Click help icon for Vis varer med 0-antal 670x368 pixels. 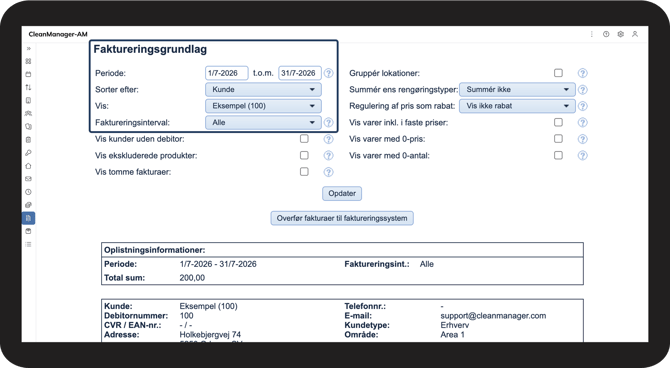[x=582, y=156]
